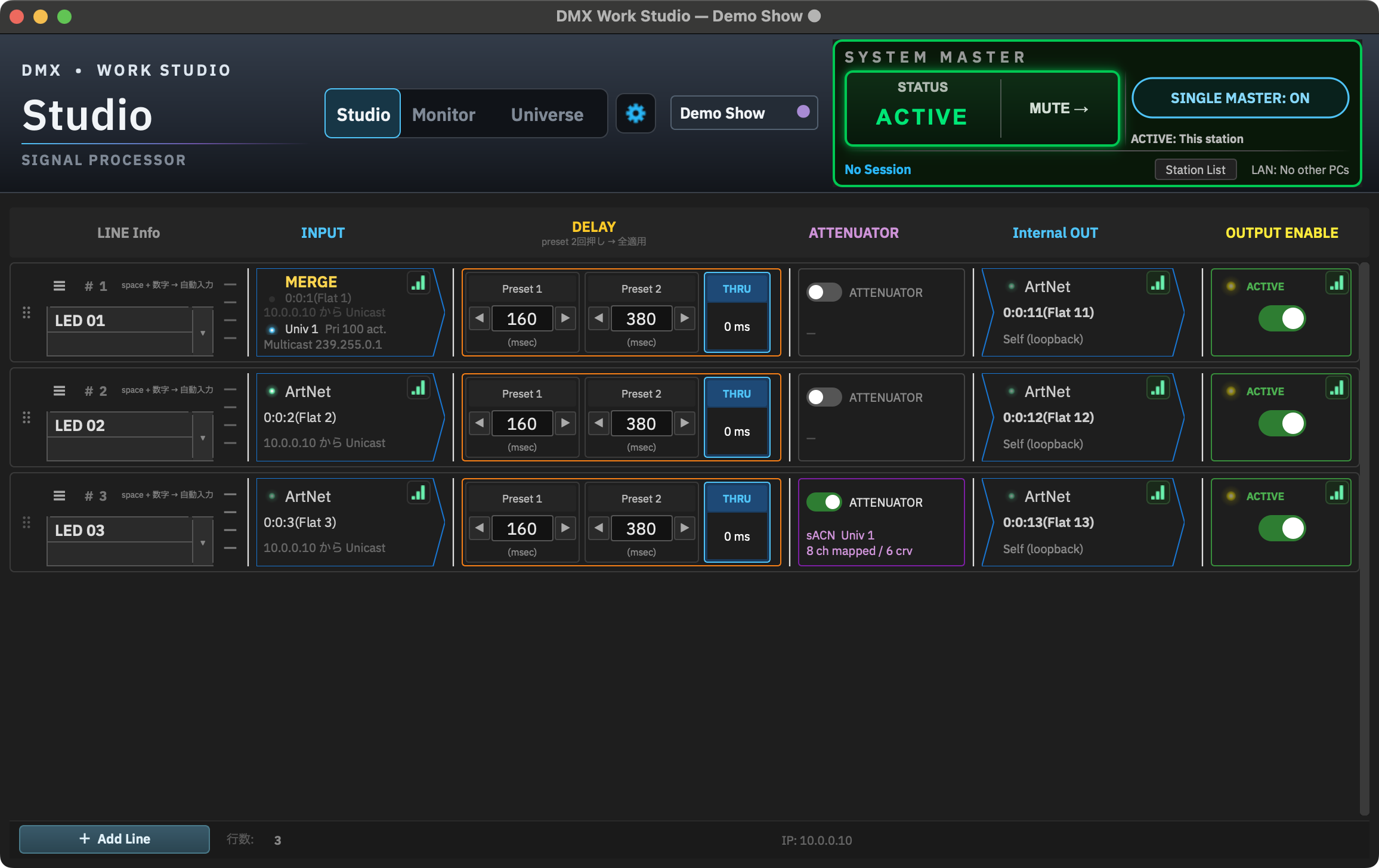Grab the drag handle of LED 03 row

click(x=26, y=522)
